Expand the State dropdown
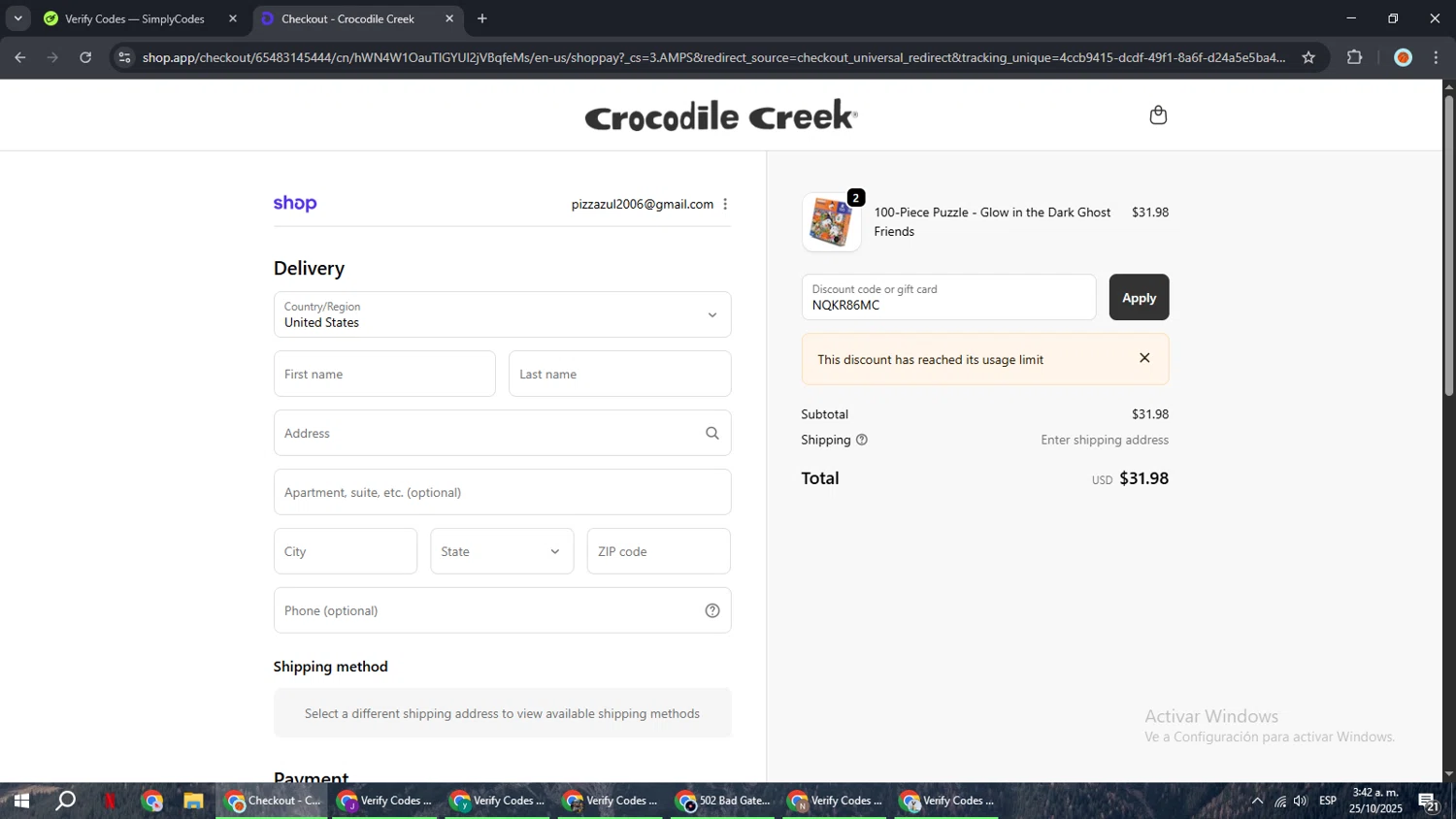1456x819 pixels. (x=502, y=551)
